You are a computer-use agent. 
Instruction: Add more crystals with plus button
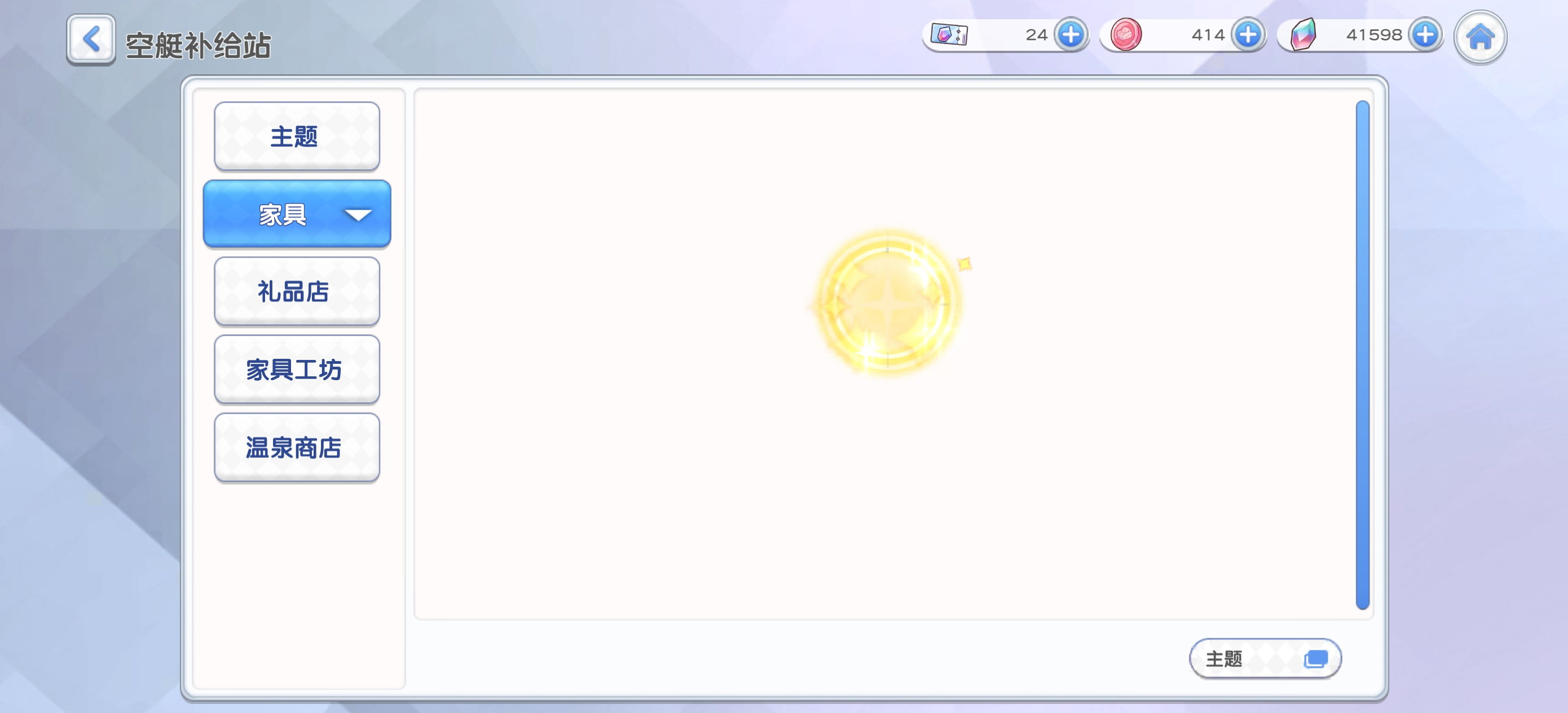pyautogui.click(x=1425, y=35)
